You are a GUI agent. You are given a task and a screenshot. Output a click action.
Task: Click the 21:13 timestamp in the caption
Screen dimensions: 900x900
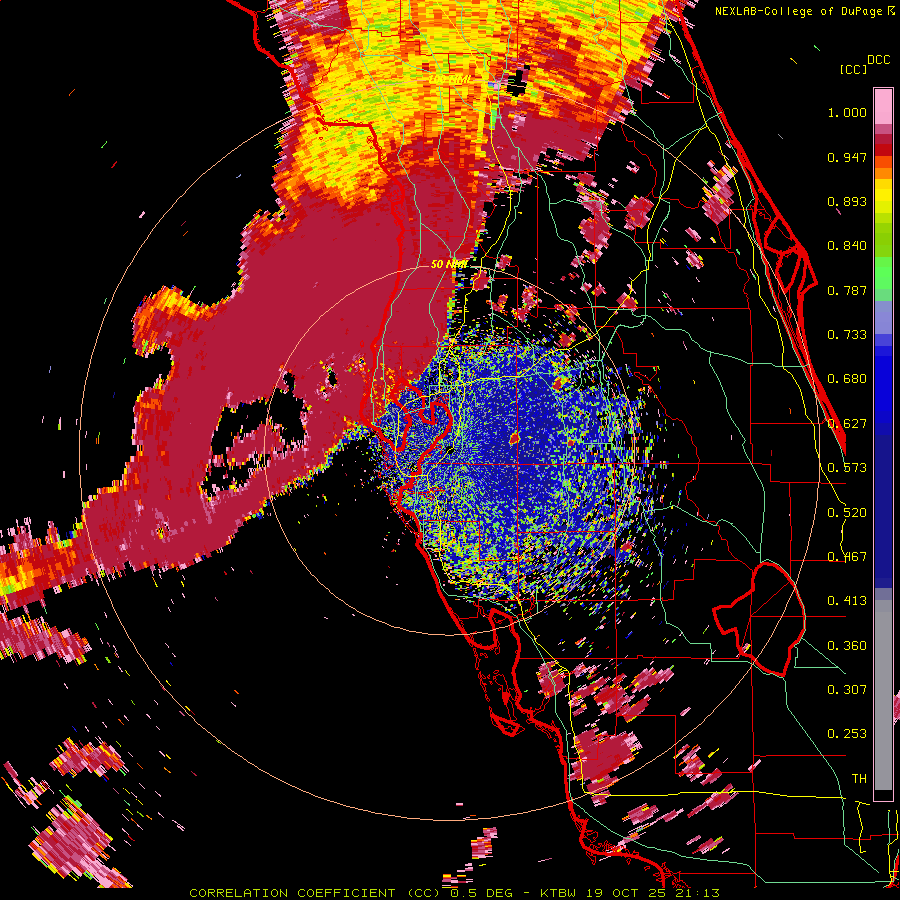(696, 893)
